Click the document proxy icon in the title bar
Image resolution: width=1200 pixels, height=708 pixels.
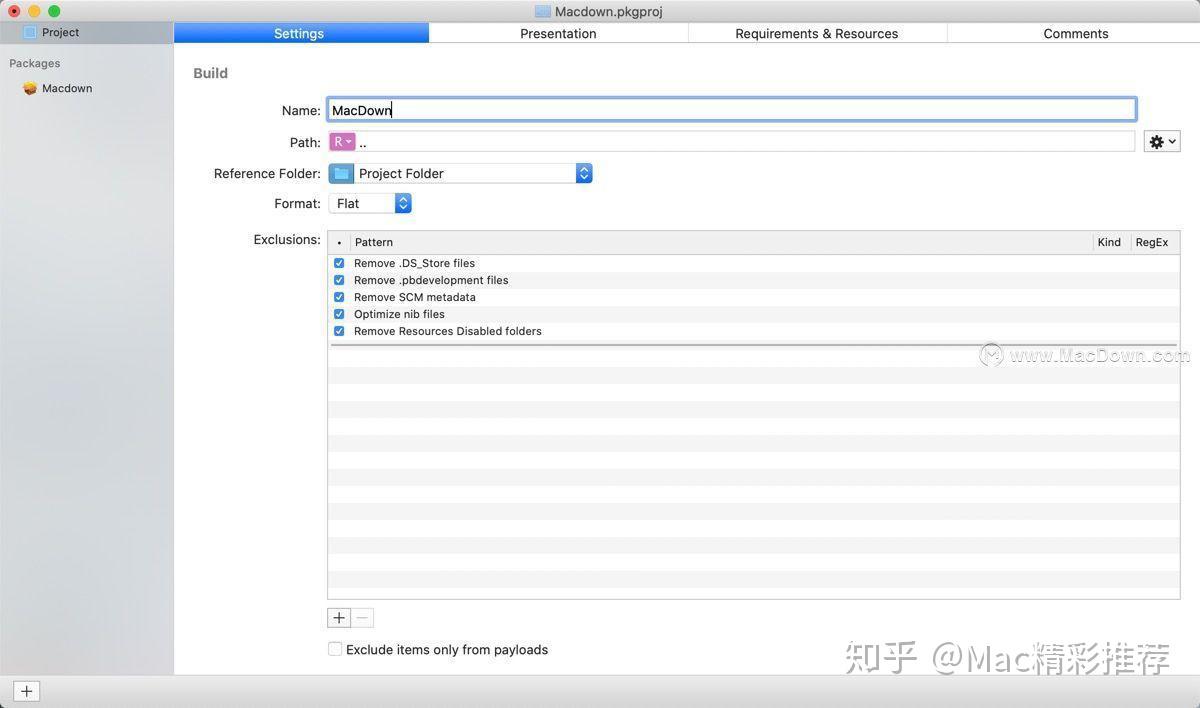[x=540, y=11]
